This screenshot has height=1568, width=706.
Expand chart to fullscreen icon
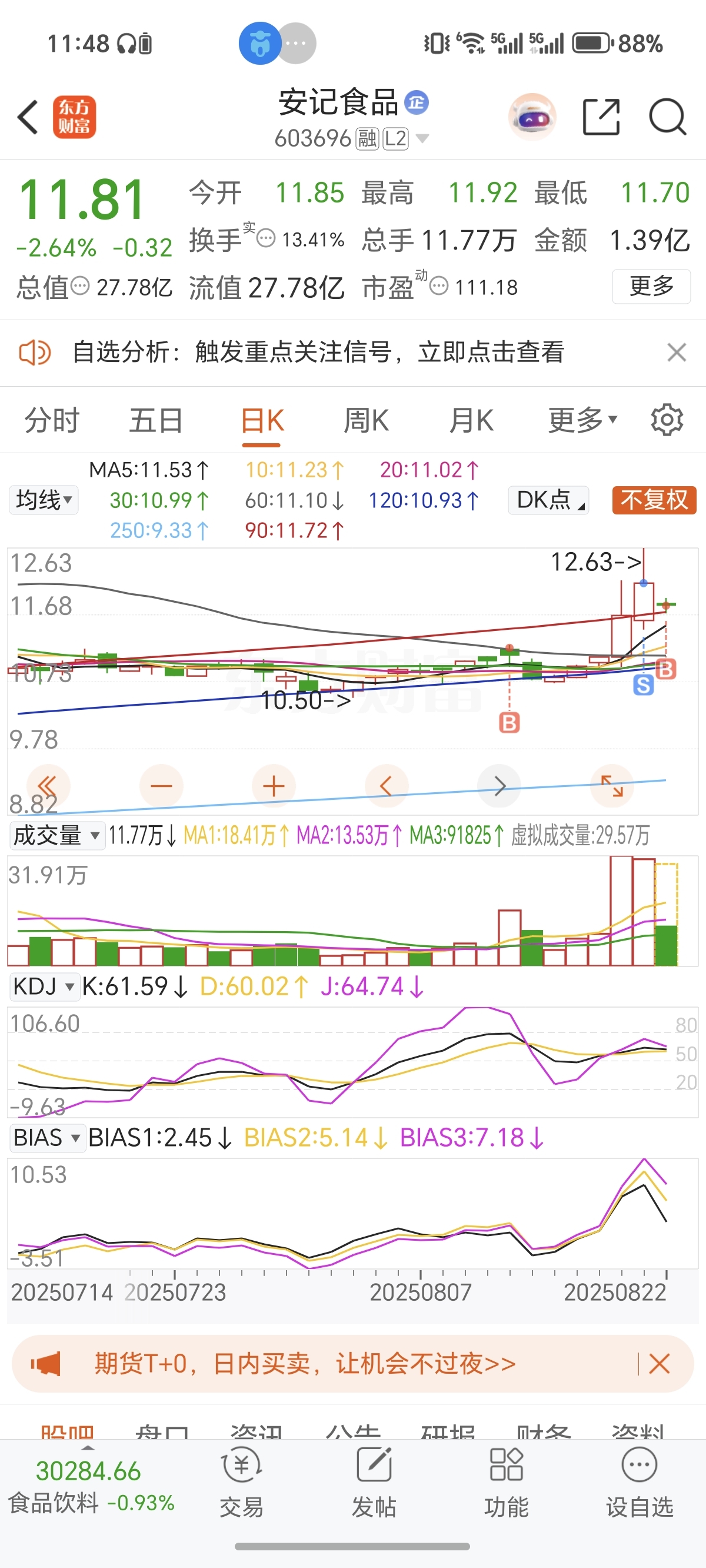click(x=612, y=786)
